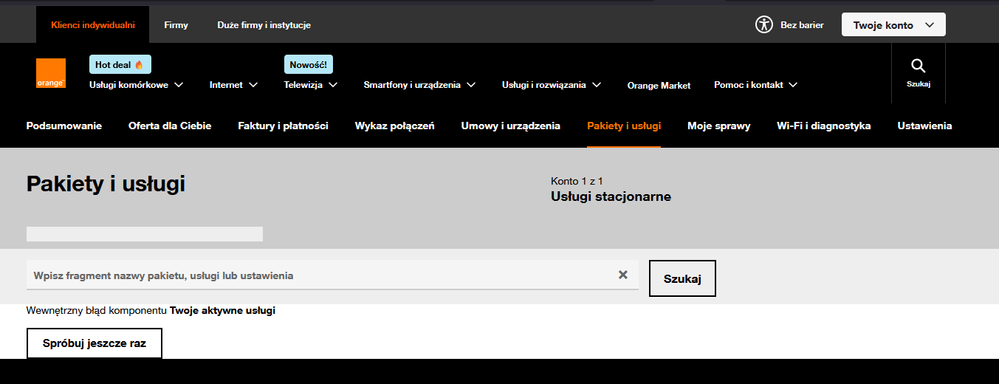Open the search magnifier icon
Screen dimensions: 999x384
point(918,66)
